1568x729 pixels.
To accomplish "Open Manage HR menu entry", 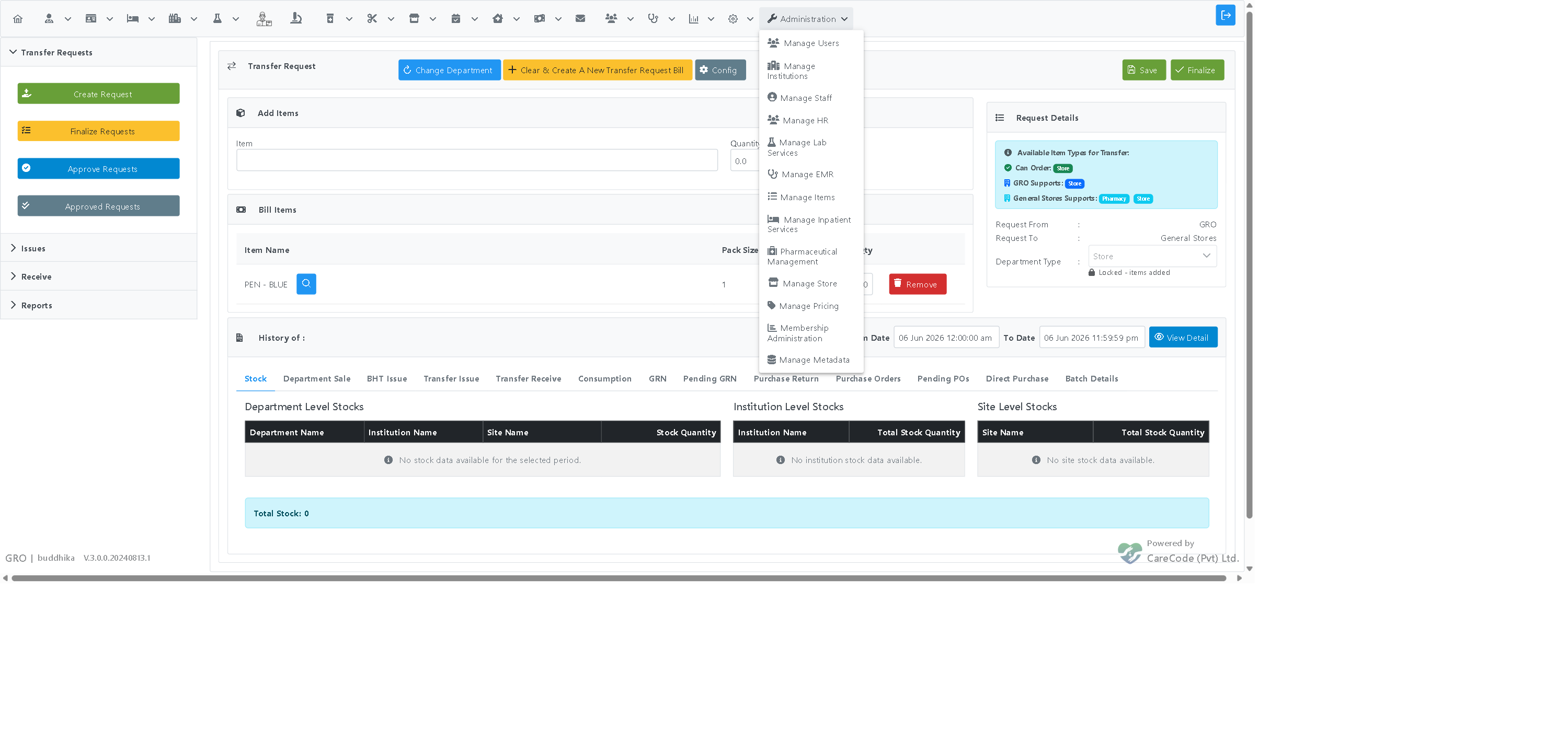I will [x=811, y=121].
